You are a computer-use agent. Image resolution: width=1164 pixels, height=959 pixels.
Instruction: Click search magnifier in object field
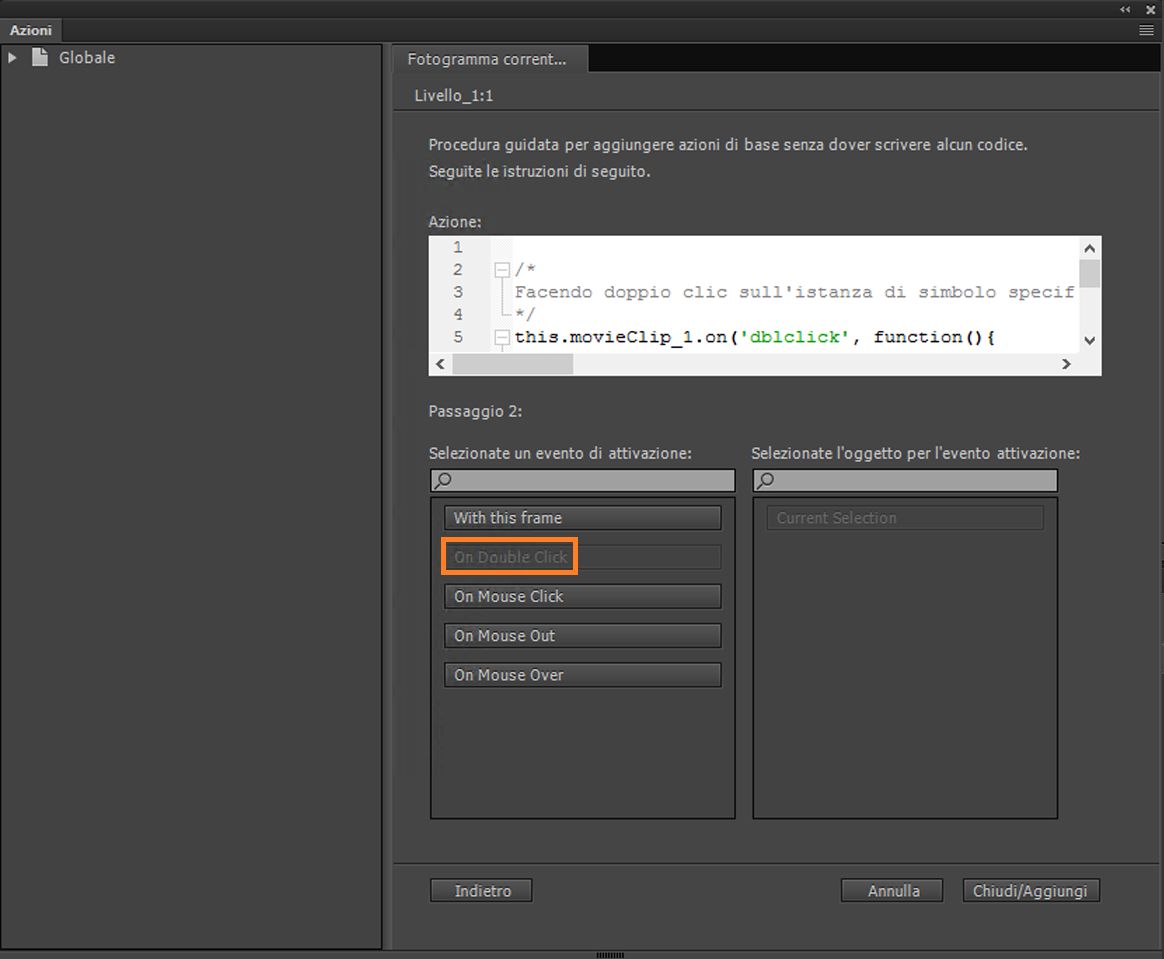tap(765, 480)
